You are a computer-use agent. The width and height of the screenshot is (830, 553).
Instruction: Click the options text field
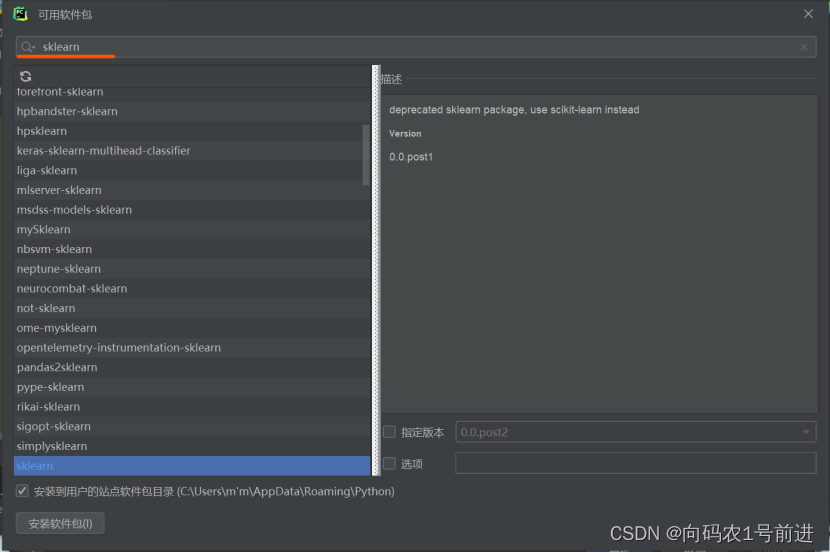pyautogui.click(x=635, y=463)
